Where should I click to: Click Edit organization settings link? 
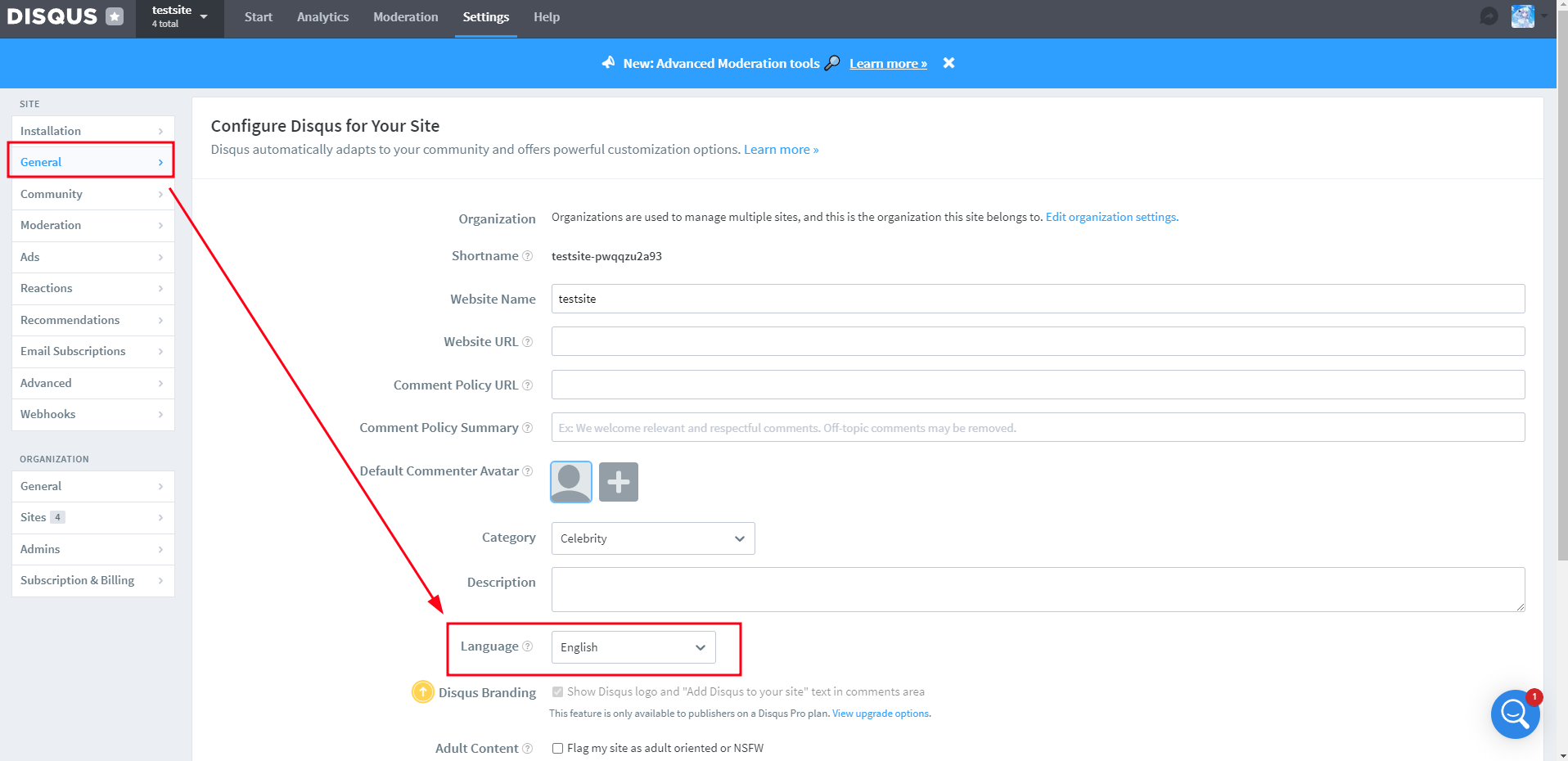point(1111,217)
